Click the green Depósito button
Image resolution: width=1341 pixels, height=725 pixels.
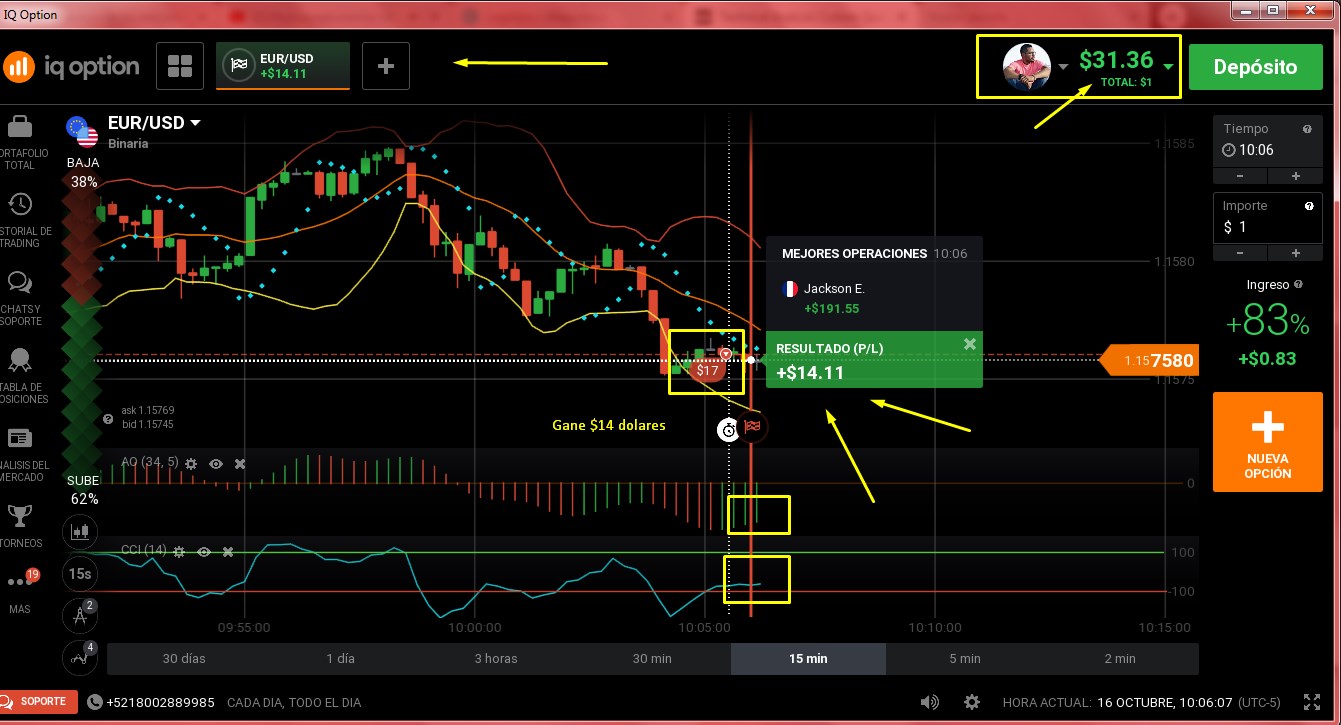click(x=1255, y=67)
